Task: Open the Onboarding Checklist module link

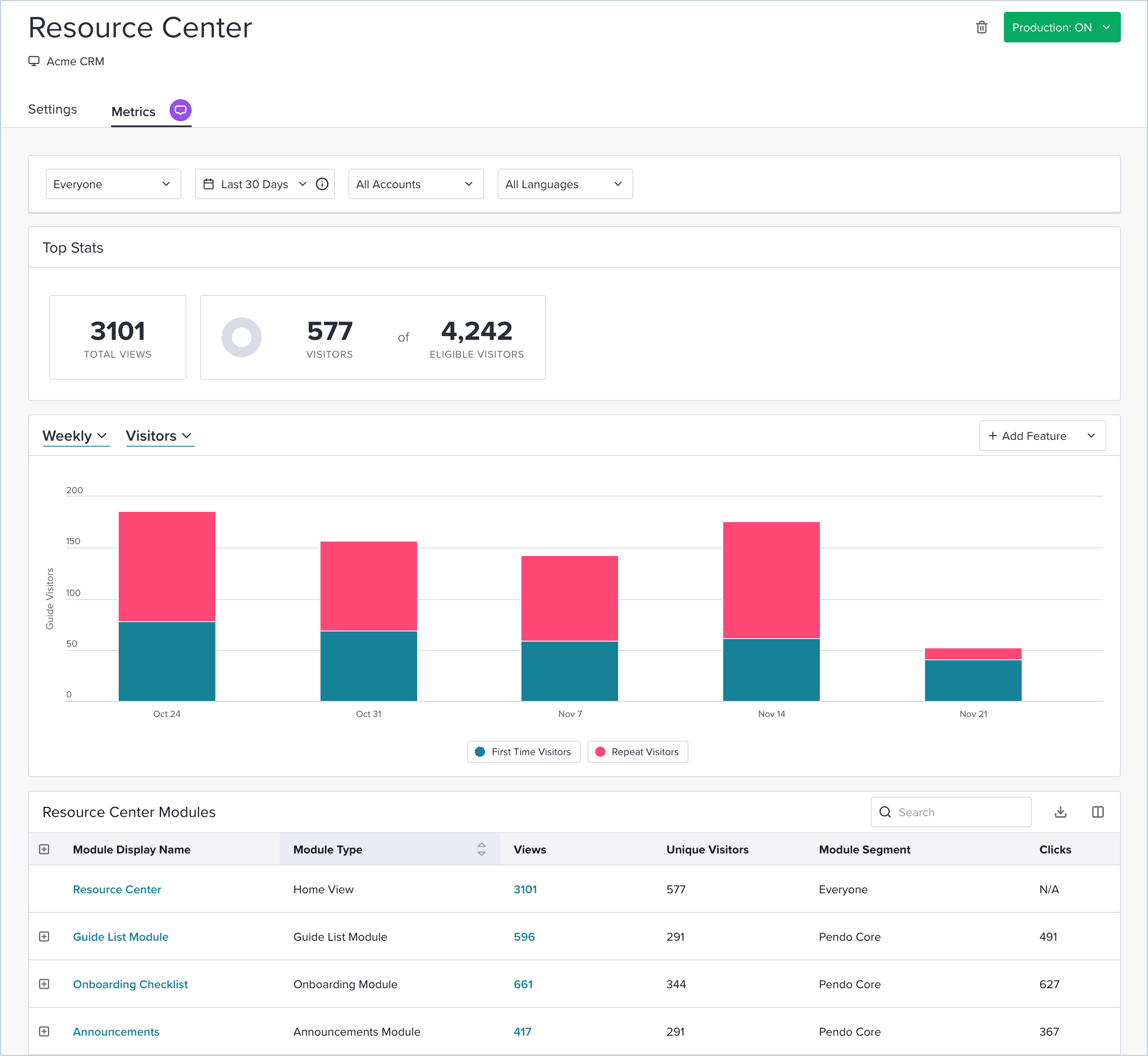Action: [130, 984]
